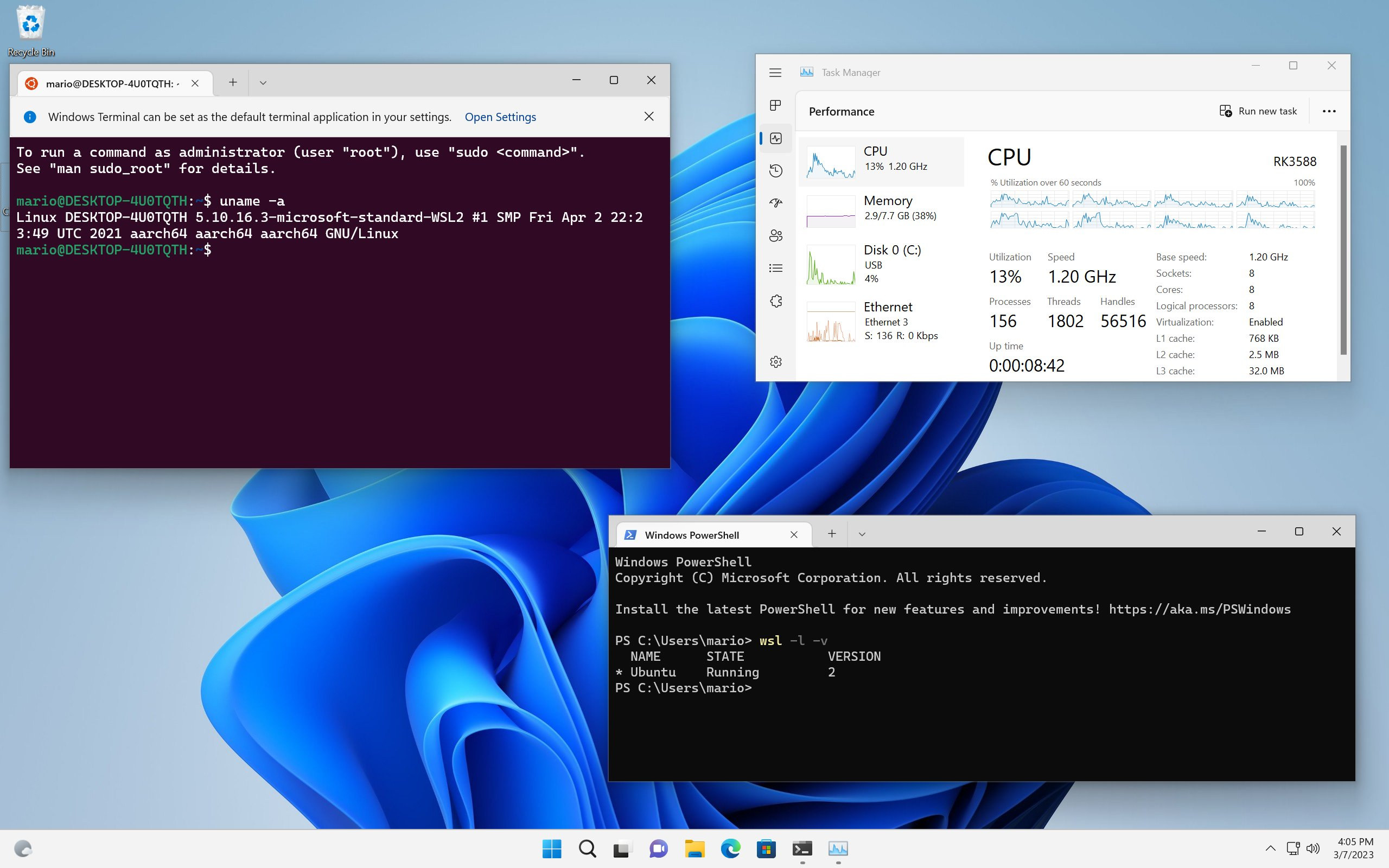Open the Recycle Bin desktop icon

pos(30,31)
